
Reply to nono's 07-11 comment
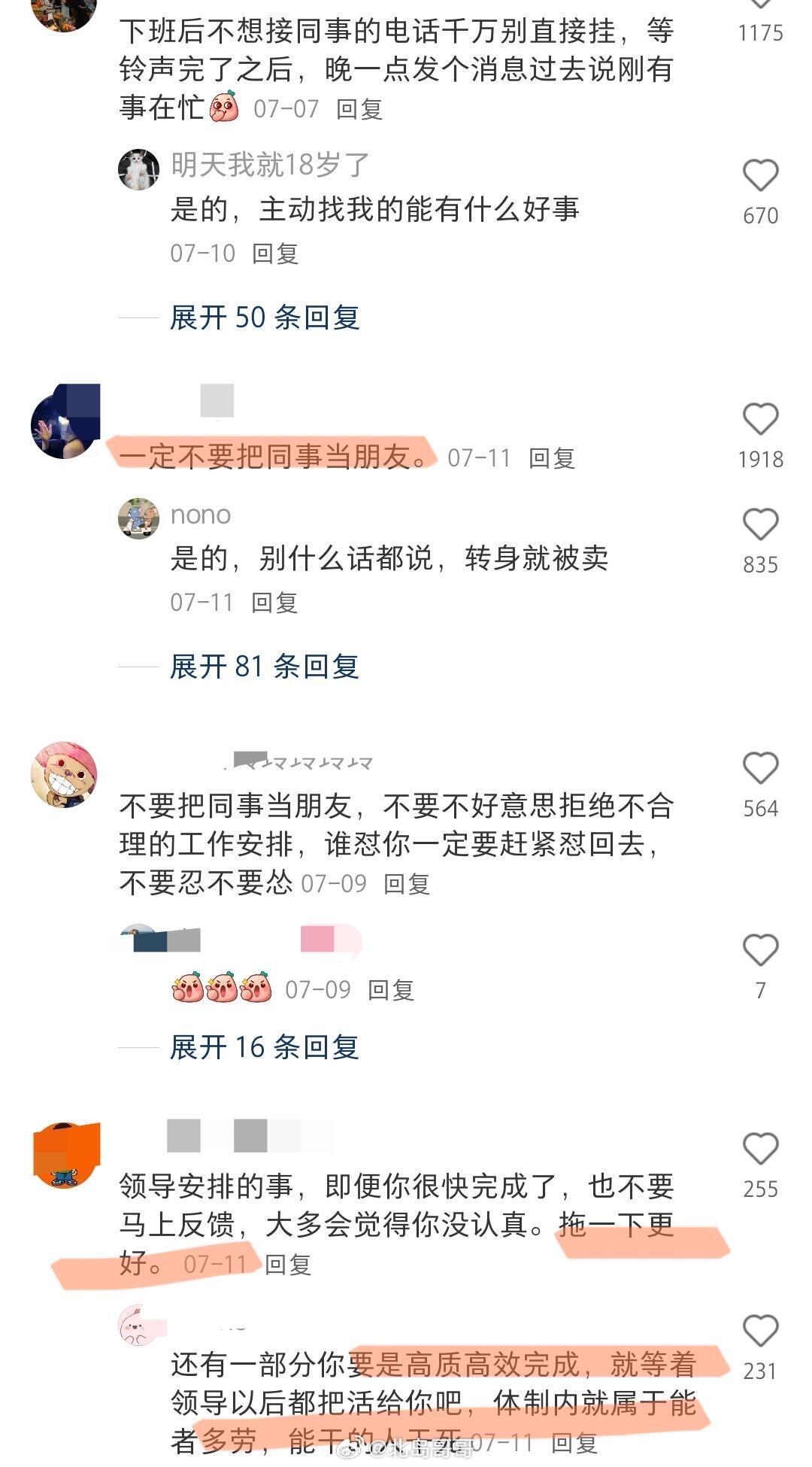tap(275, 603)
